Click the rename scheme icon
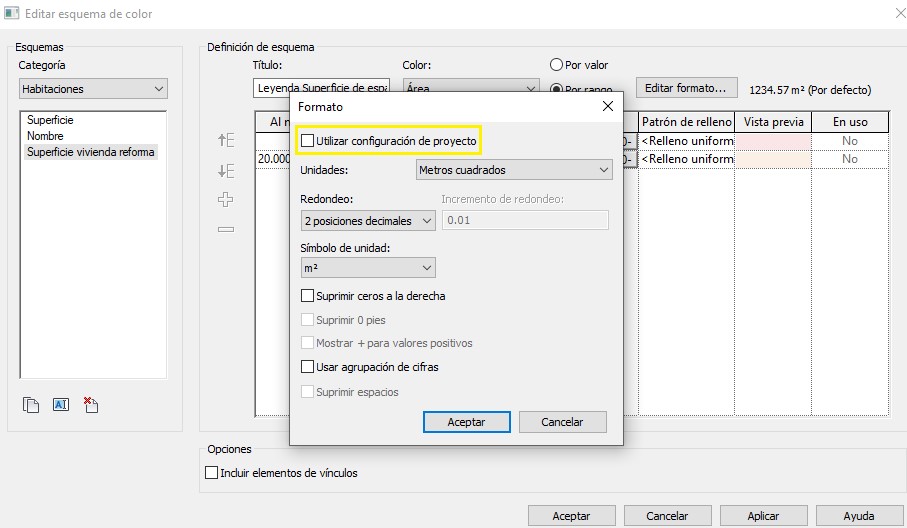Image resolution: width=907 pixels, height=528 pixels. [60, 405]
